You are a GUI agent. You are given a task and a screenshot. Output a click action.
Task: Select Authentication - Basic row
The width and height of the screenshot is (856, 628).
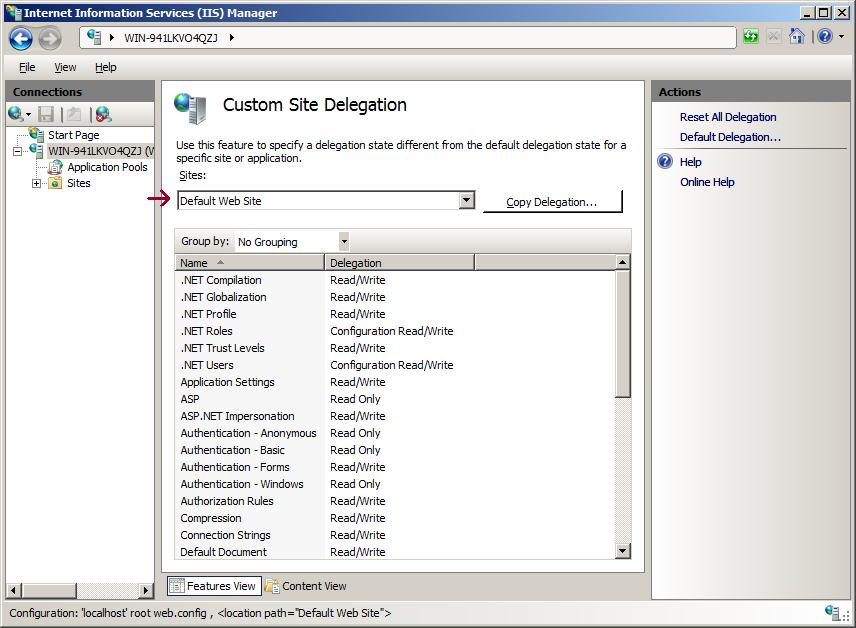pos(395,450)
